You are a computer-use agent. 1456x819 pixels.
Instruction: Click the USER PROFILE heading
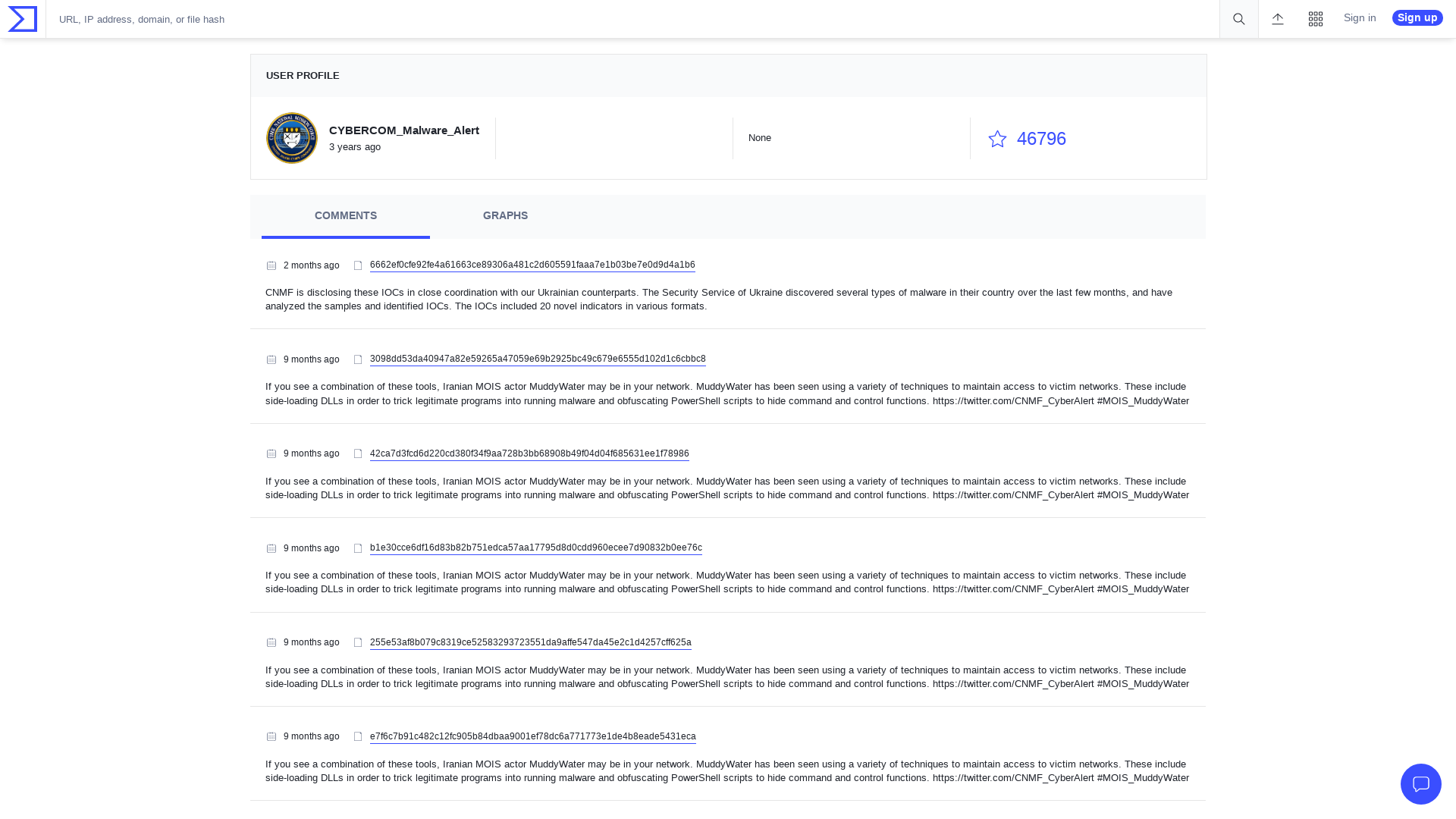point(303,76)
